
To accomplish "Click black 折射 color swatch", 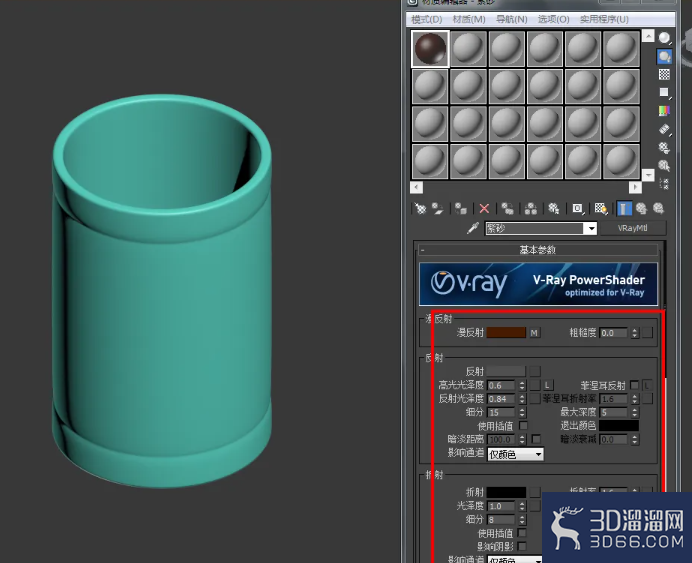I will [506, 492].
